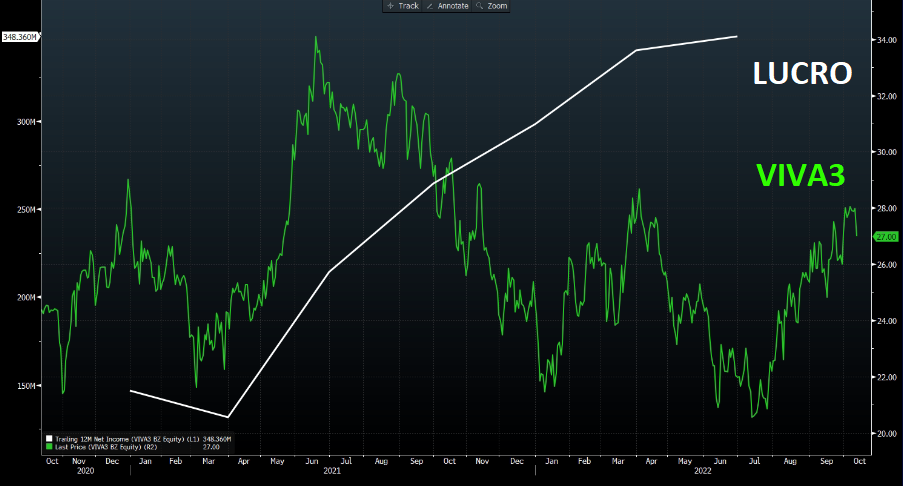Screen dimensions: 903x486
Task: Click the 20.00 right axis label
Action: pos(886,434)
